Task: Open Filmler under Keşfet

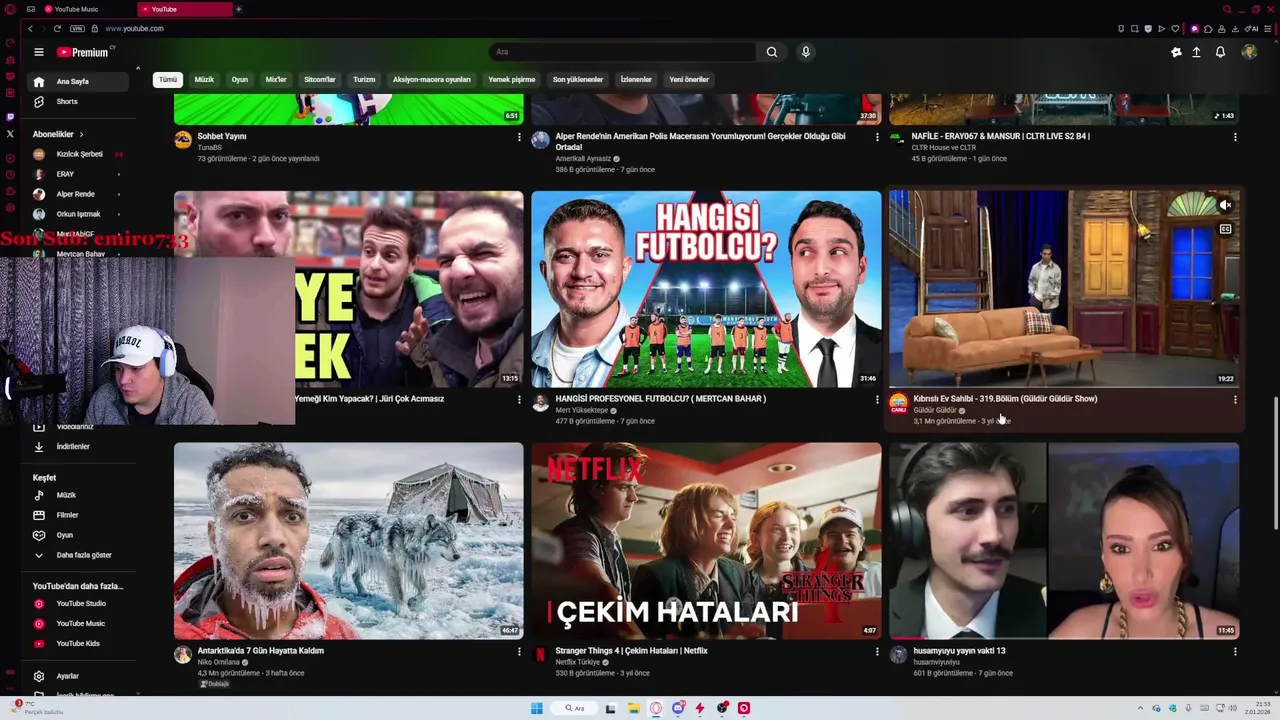Action: [x=80, y=515]
